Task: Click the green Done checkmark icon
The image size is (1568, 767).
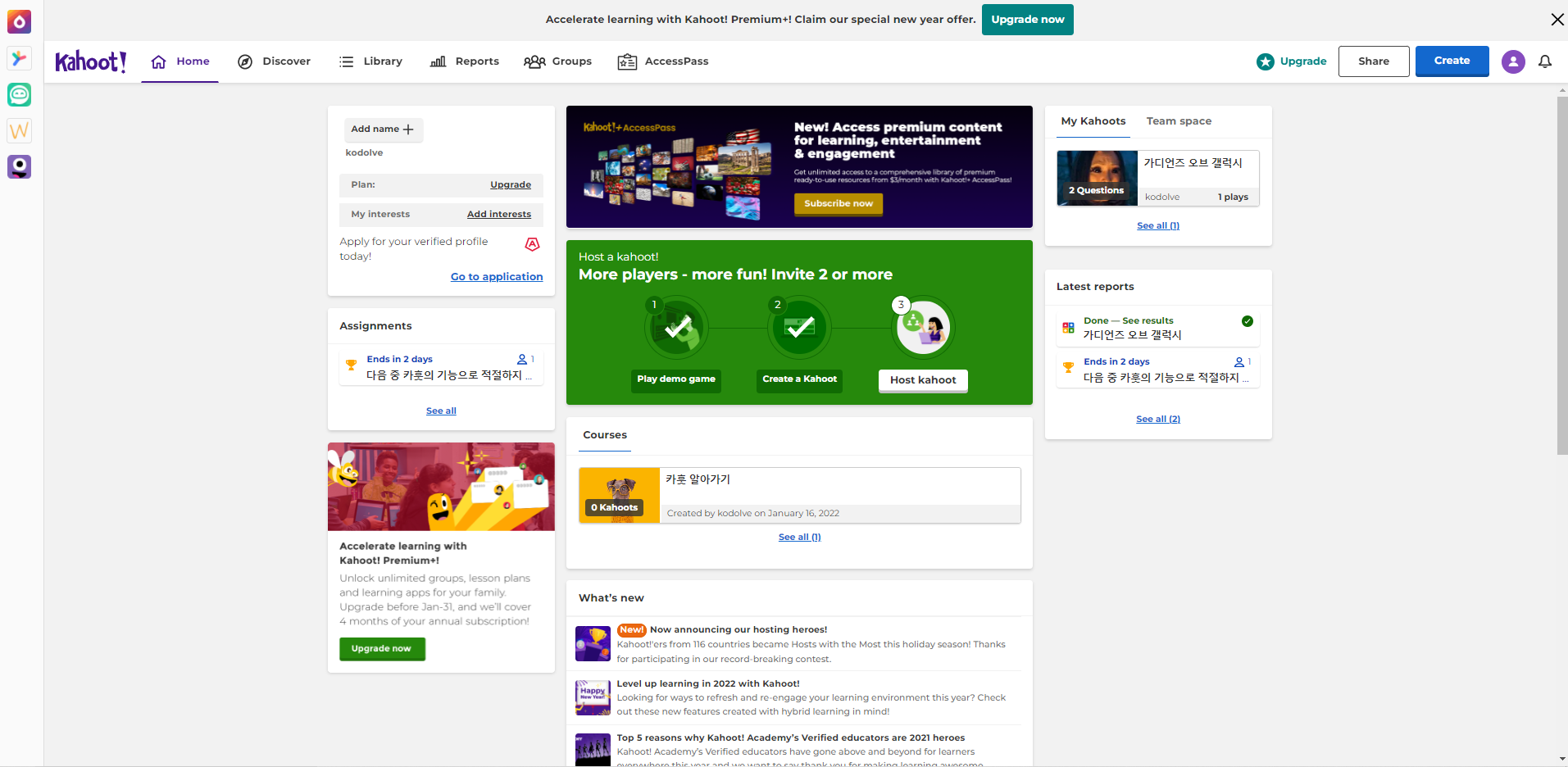Action: click(1247, 321)
